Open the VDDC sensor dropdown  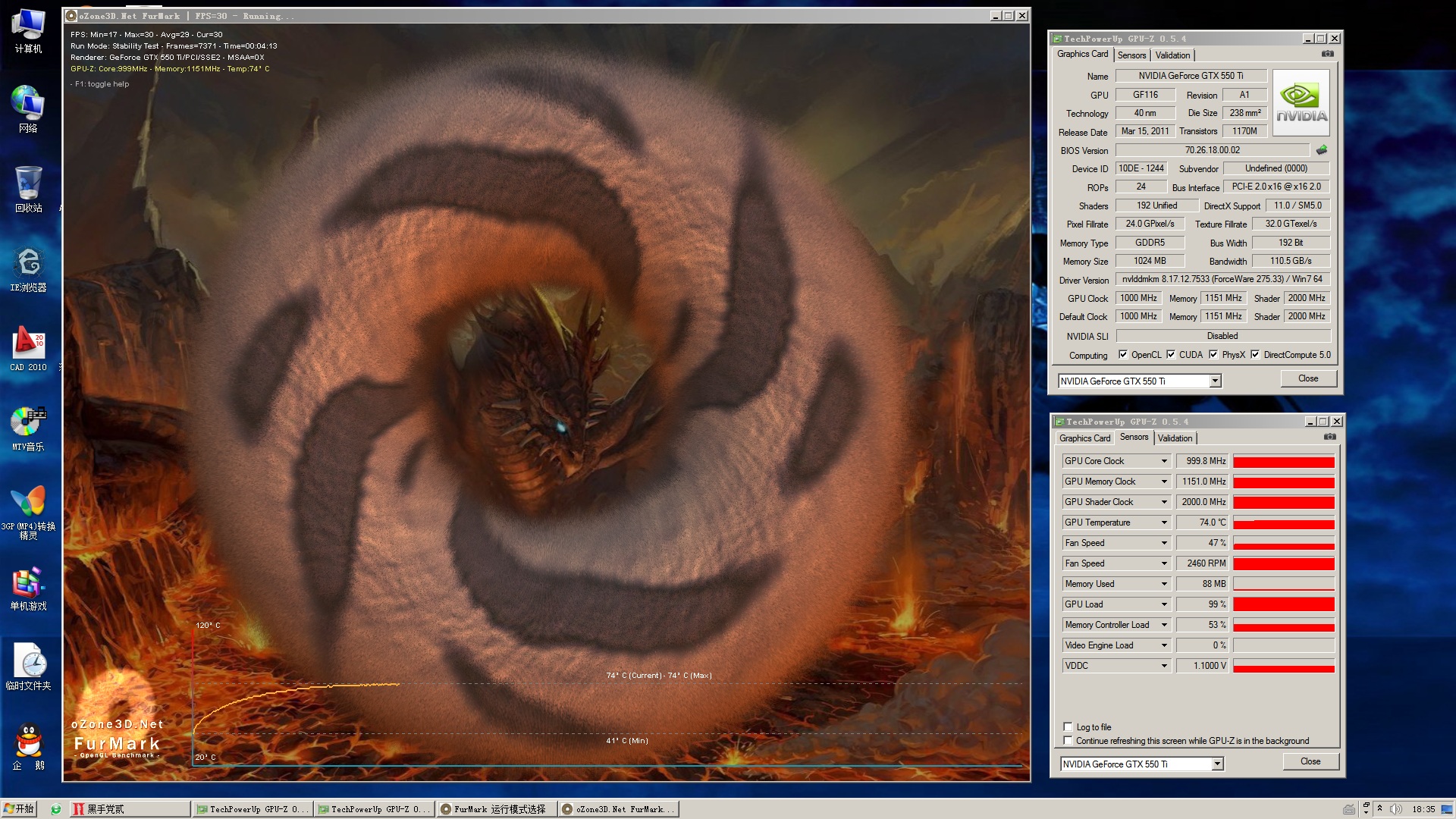pos(1164,666)
